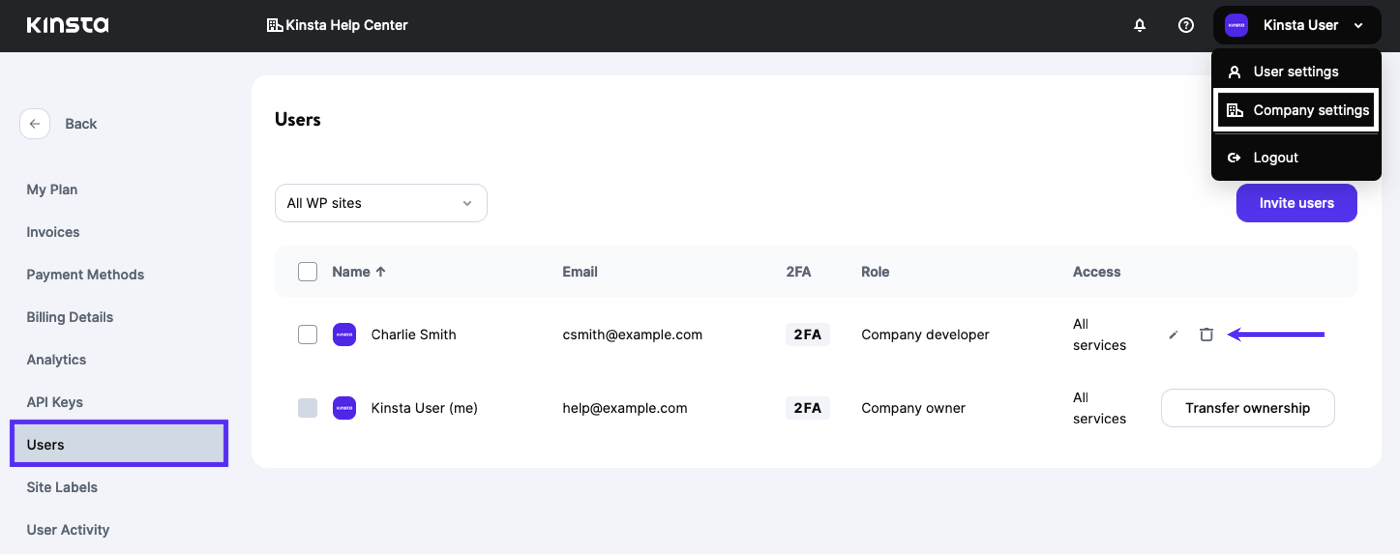Click the Company developer role cell
The width and height of the screenshot is (1400, 554).
[925, 335]
